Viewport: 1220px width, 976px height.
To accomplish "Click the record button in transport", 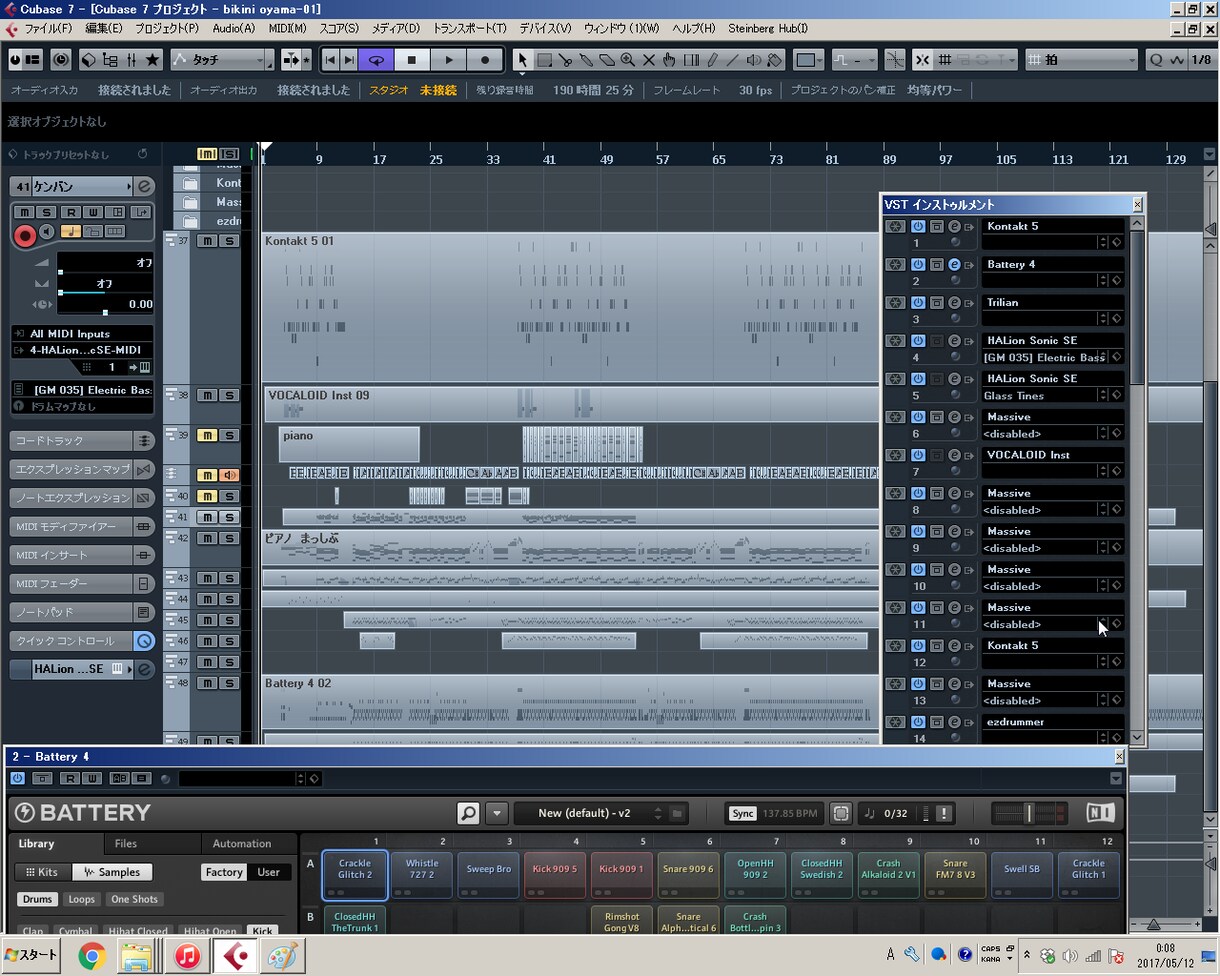I will [x=485, y=60].
